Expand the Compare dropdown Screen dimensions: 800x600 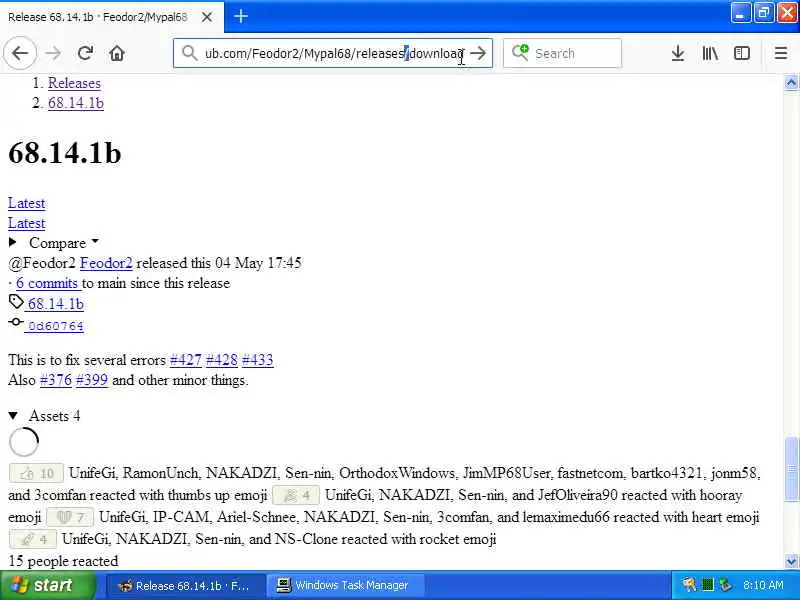(x=54, y=243)
